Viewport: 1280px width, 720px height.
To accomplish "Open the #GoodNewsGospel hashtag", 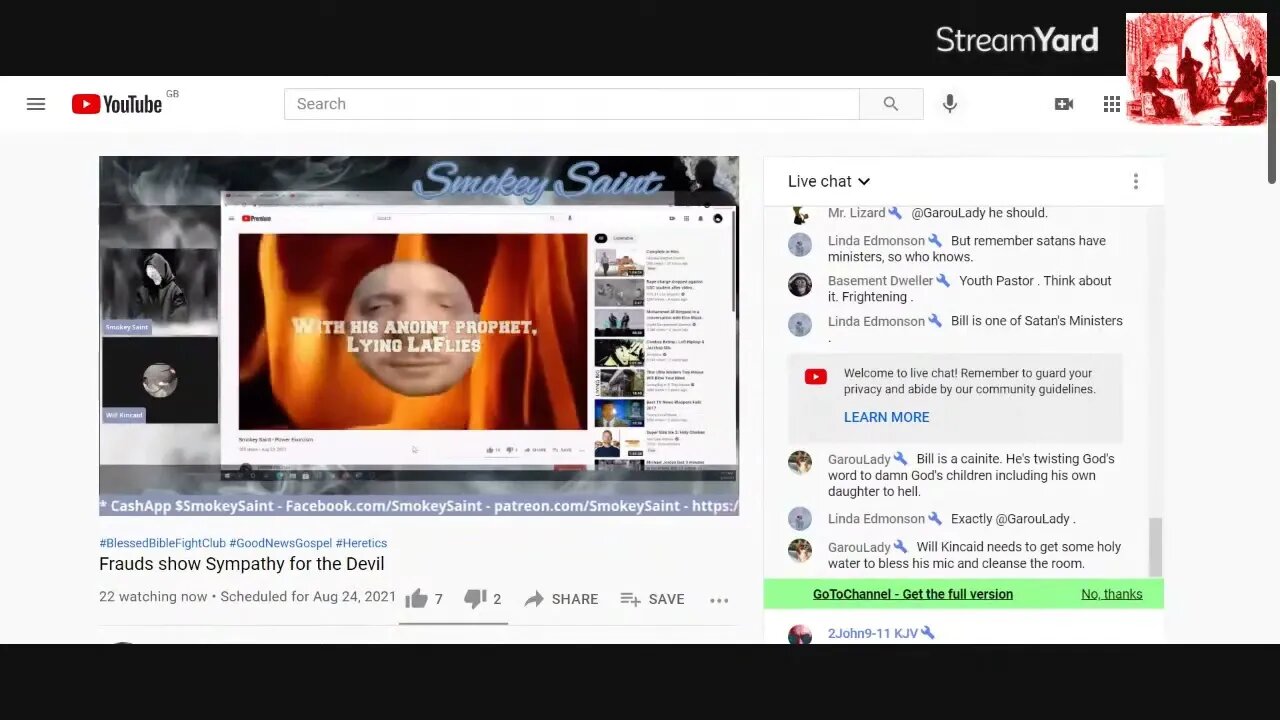I will tap(280, 543).
